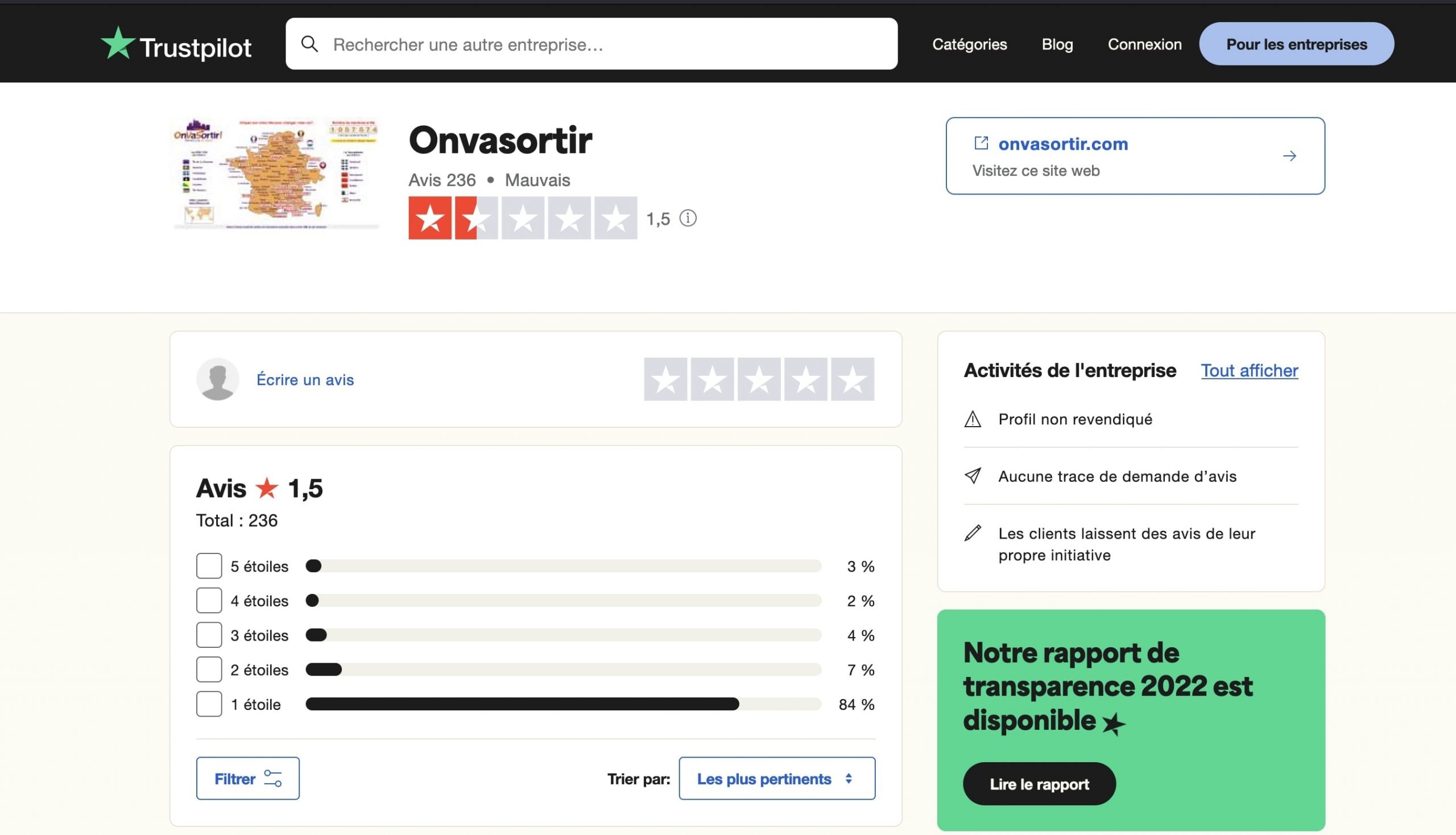
Task: Click the pencil icon in Activités panel
Action: pos(973,534)
